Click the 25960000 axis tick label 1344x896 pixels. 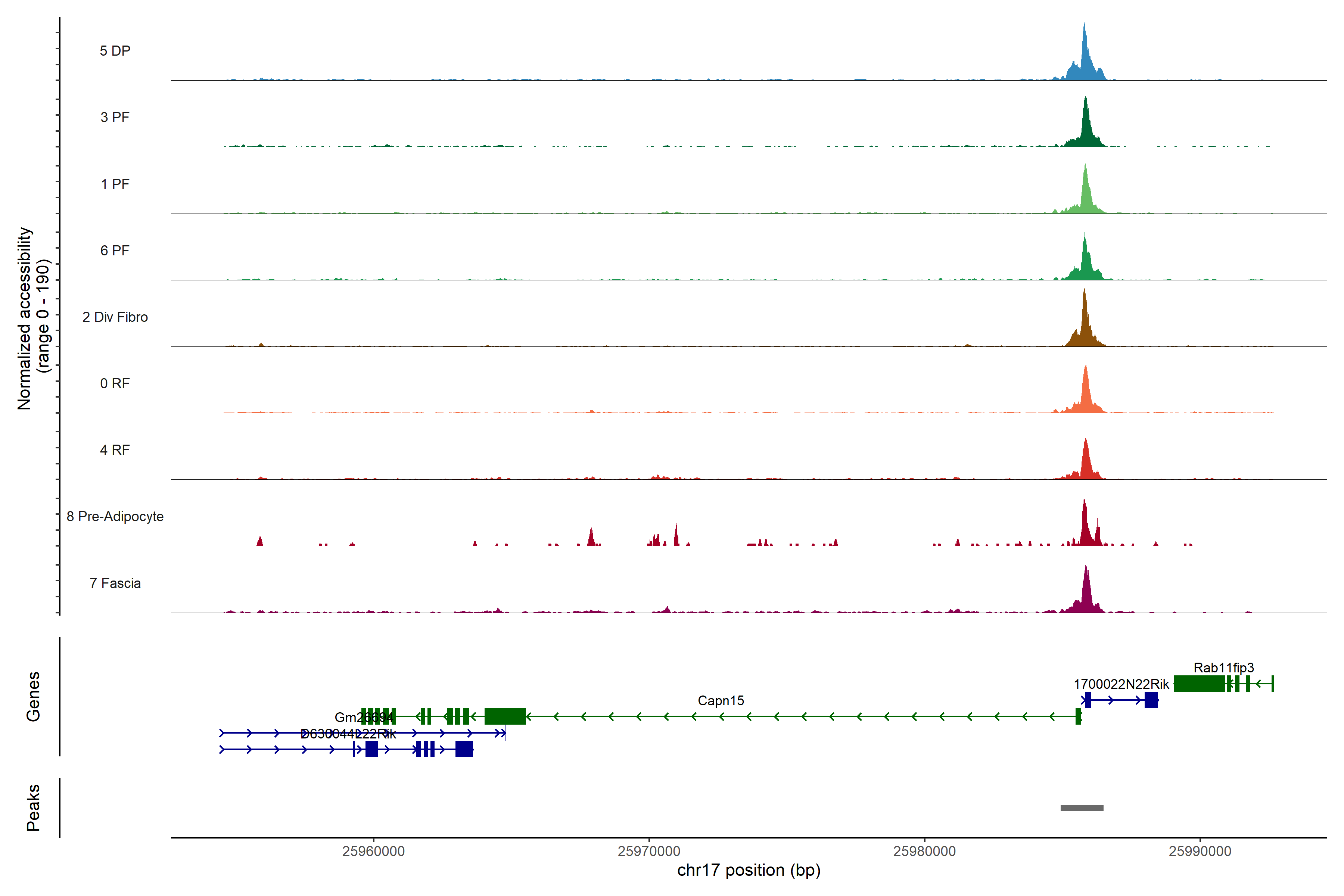tap(373, 852)
